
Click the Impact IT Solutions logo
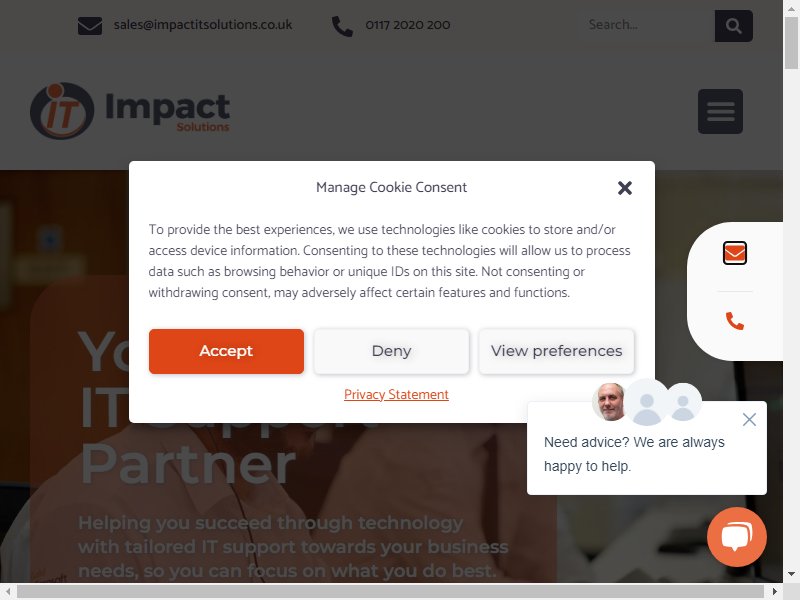click(x=130, y=111)
